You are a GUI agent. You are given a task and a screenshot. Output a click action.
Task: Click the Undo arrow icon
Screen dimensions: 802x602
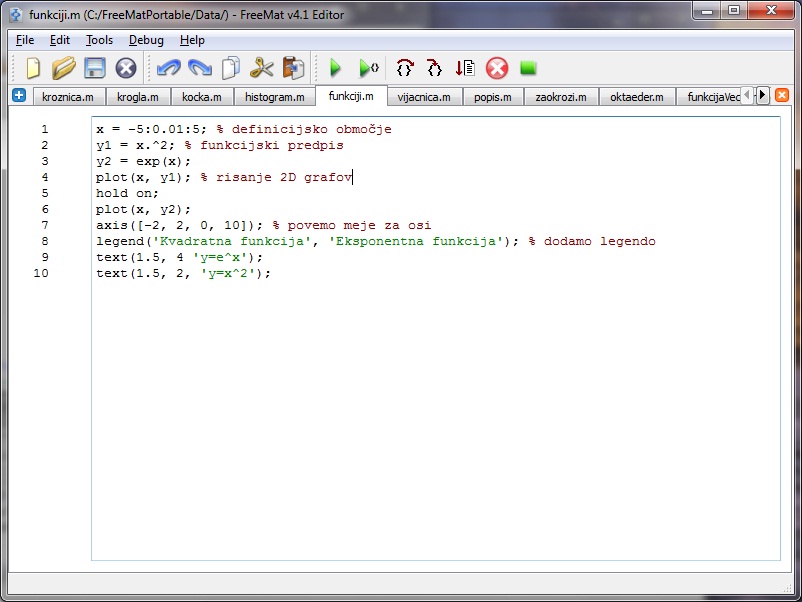168,68
